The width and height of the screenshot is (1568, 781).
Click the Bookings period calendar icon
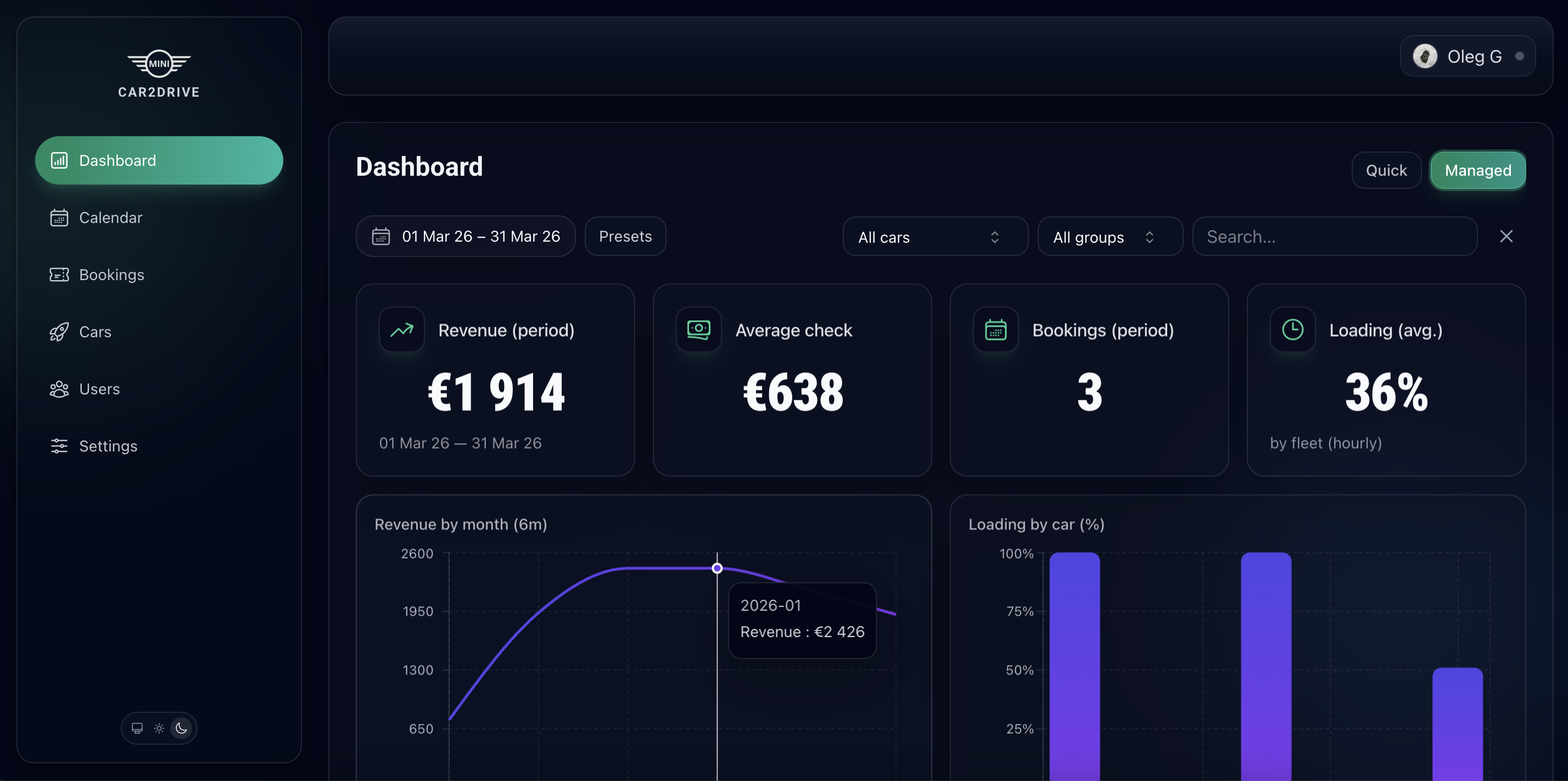tap(995, 330)
